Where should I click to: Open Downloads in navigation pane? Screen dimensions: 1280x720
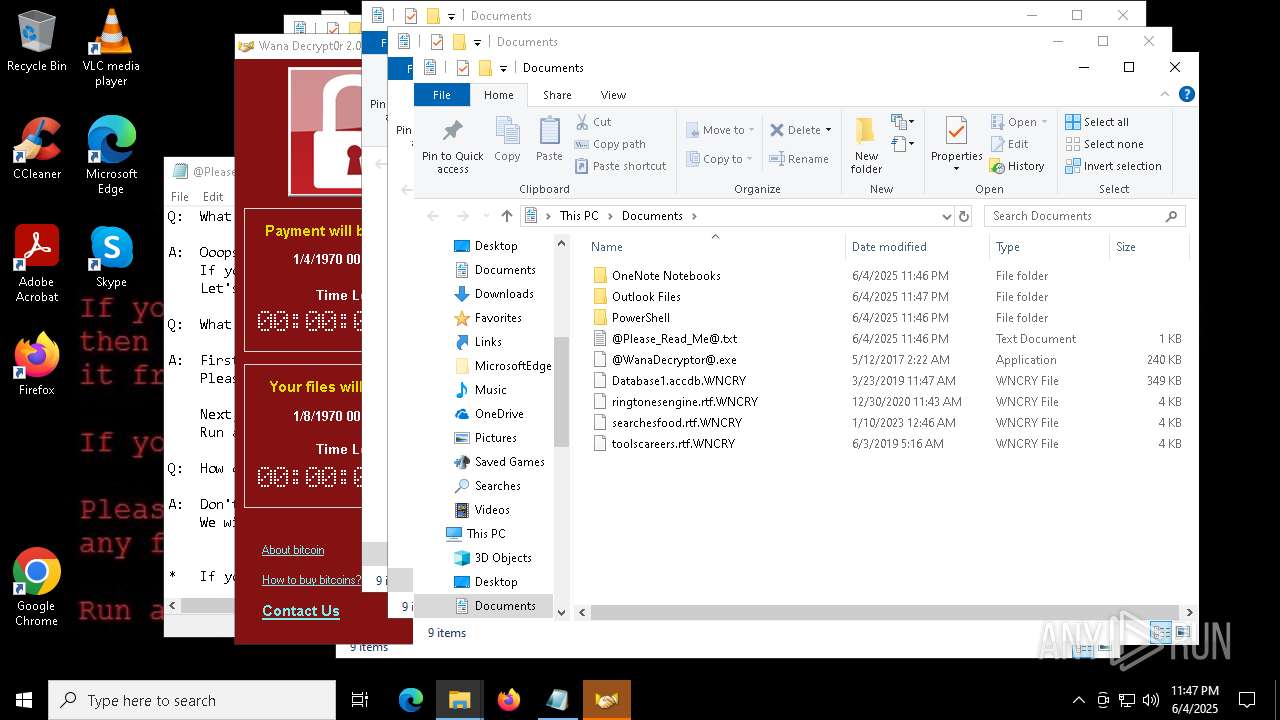pos(504,294)
